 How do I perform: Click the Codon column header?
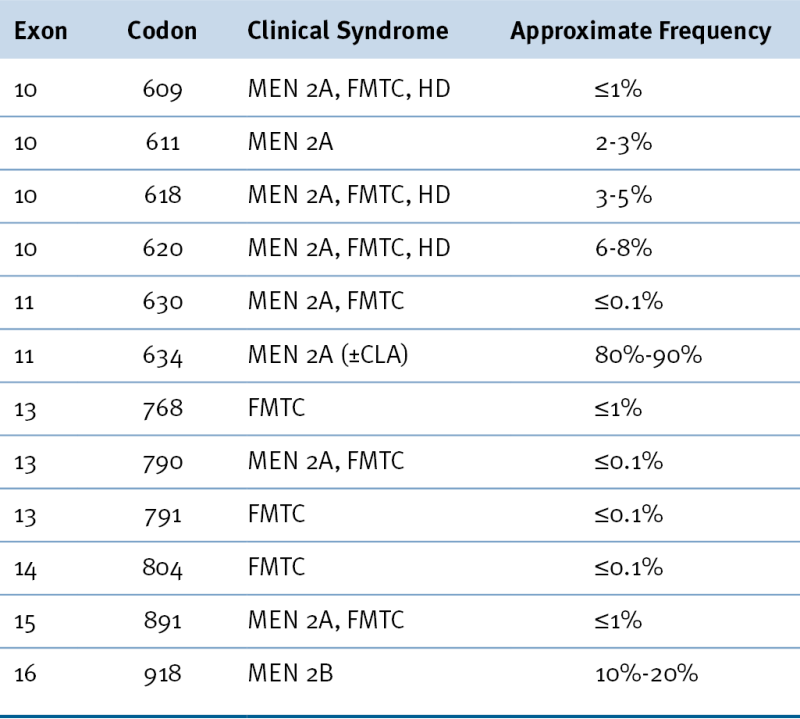click(x=163, y=31)
